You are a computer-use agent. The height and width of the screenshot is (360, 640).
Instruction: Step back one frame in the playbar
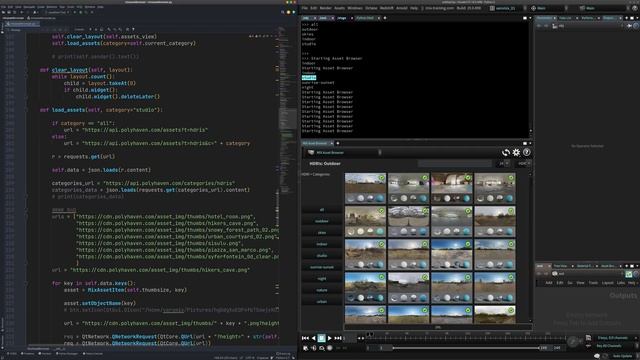click(313, 338)
